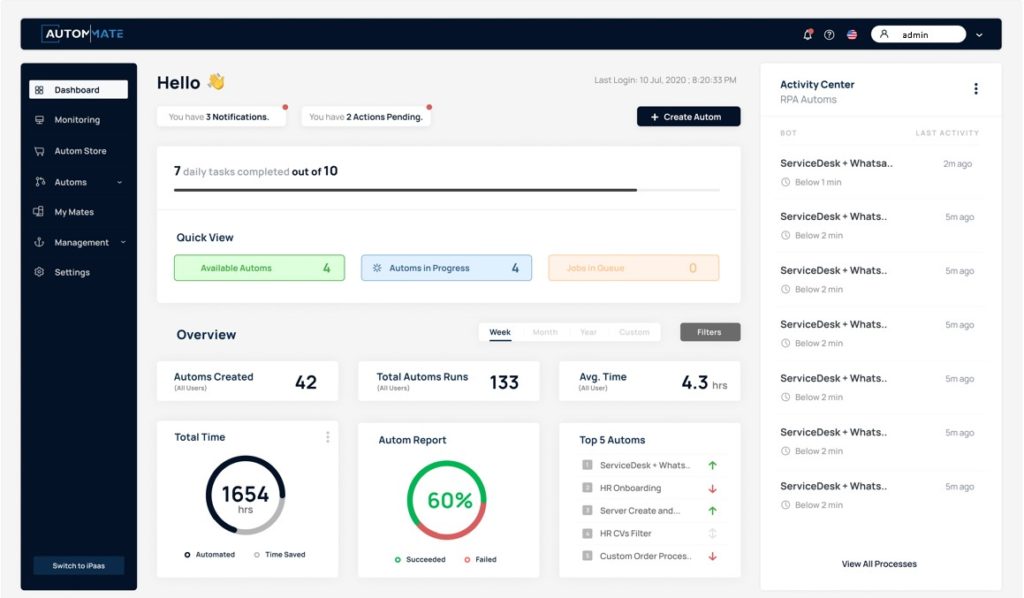Click the notification bell icon

[808, 34]
